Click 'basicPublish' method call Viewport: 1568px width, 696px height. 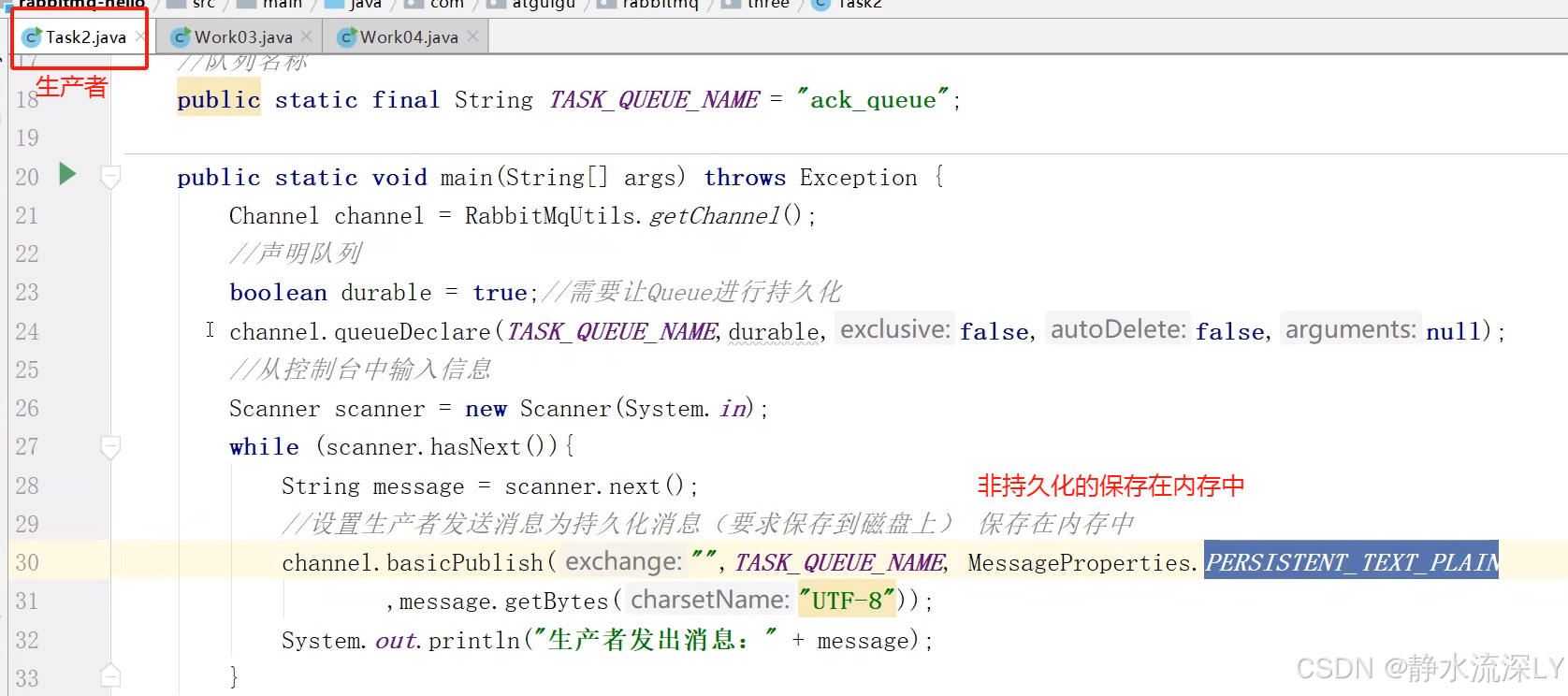point(465,563)
